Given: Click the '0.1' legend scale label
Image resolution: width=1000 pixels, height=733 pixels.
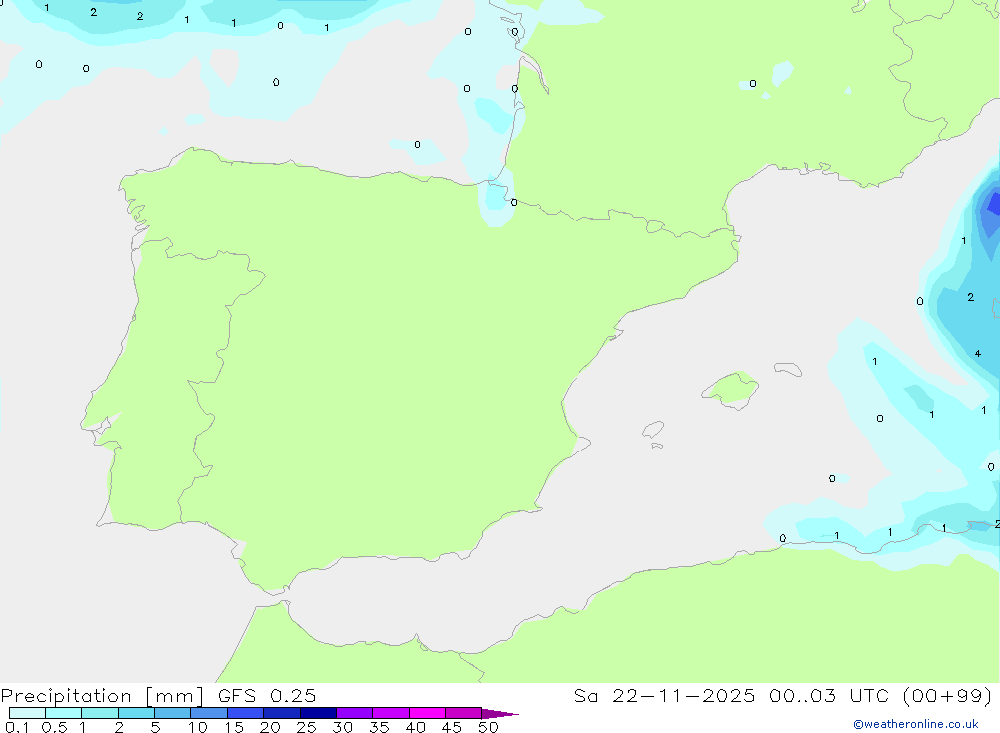Looking at the screenshot, I should (x=17, y=727).
